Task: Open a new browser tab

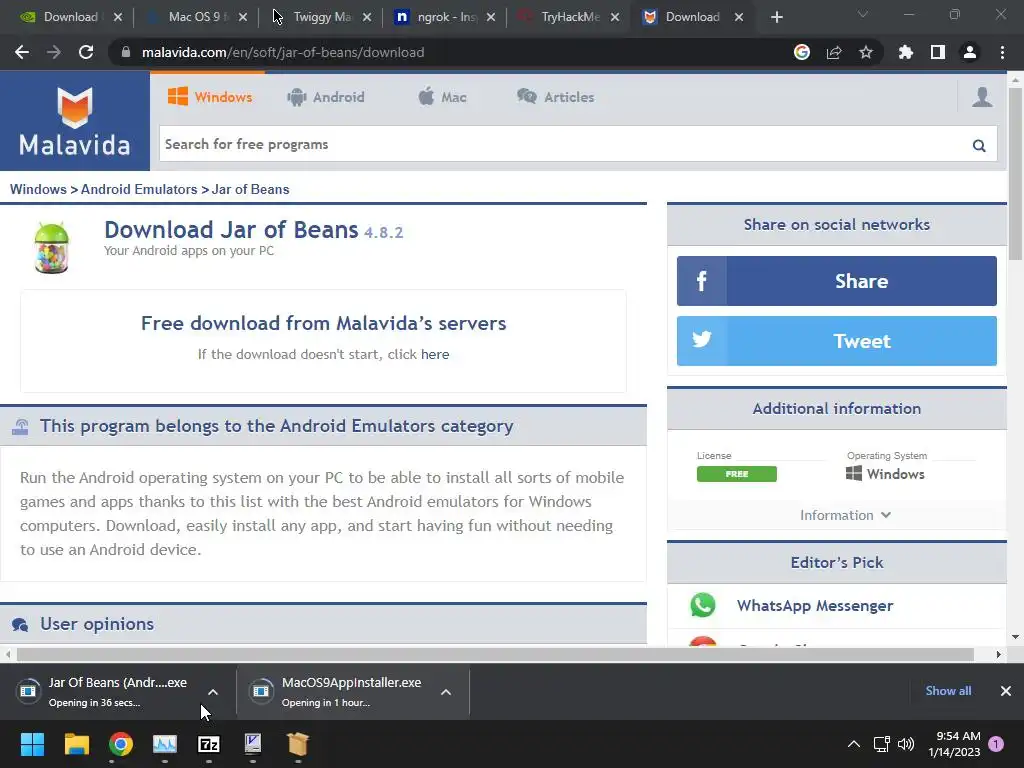Action: [776, 17]
